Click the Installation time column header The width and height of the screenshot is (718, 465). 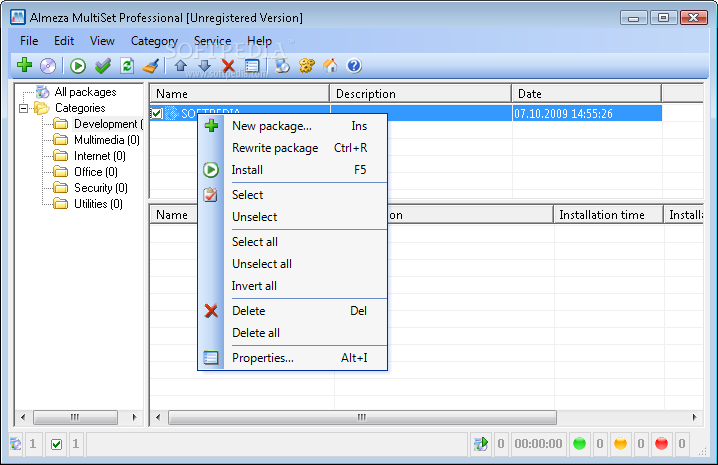pos(609,215)
